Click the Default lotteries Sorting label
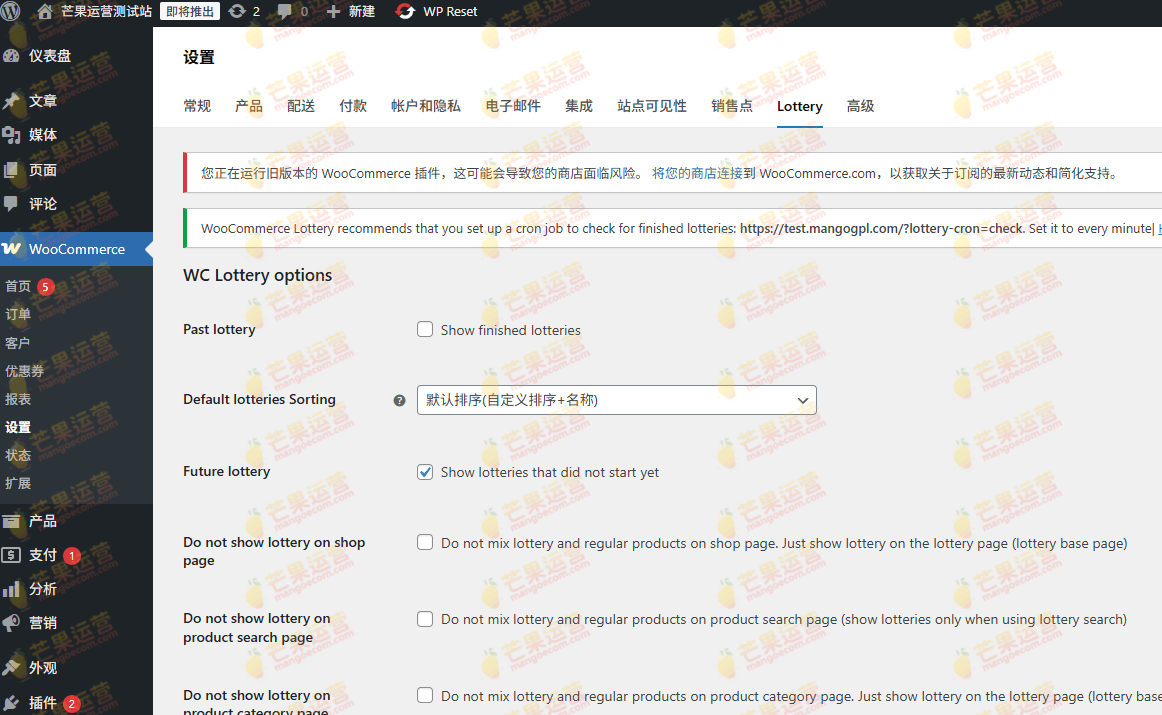1162x715 pixels. coord(259,399)
